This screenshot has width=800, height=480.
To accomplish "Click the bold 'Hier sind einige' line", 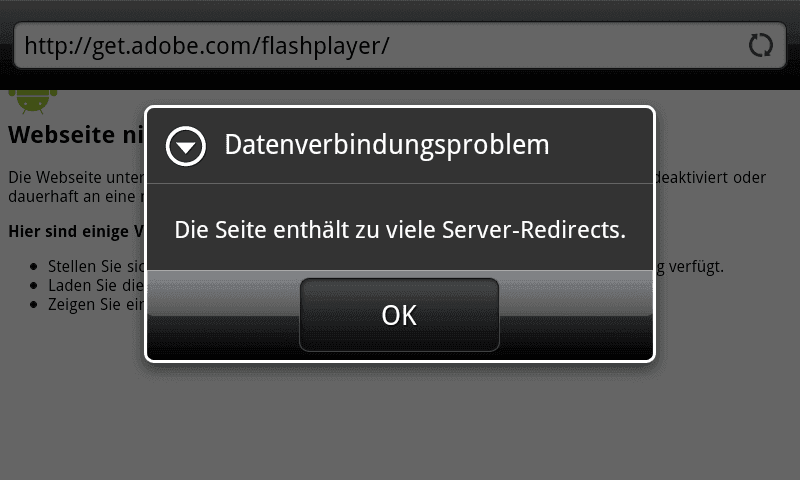I will (77, 232).
